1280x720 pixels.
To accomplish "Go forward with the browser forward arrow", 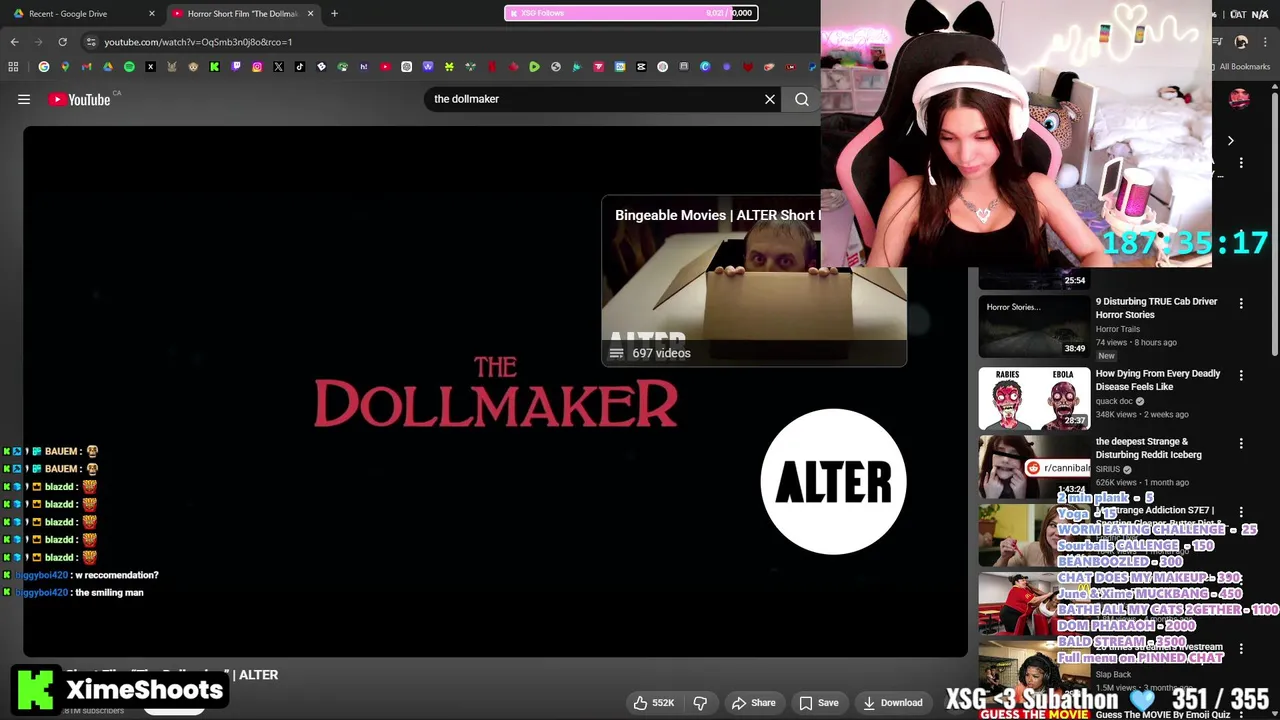I will click(x=38, y=42).
